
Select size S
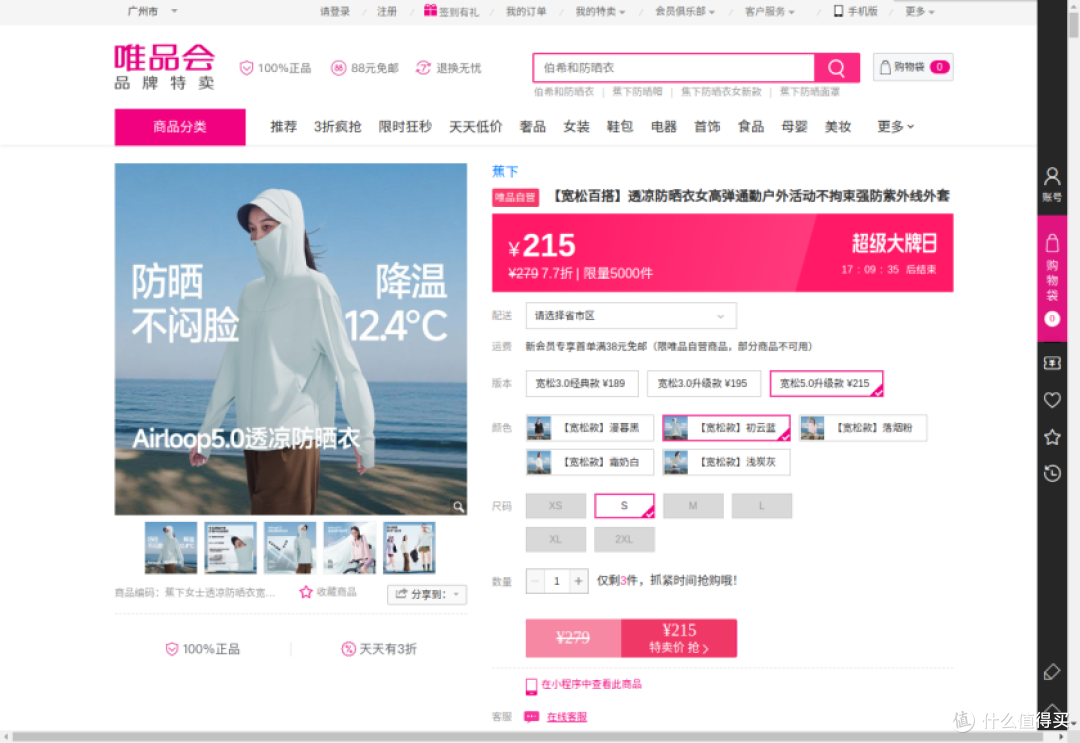click(624, 505)
